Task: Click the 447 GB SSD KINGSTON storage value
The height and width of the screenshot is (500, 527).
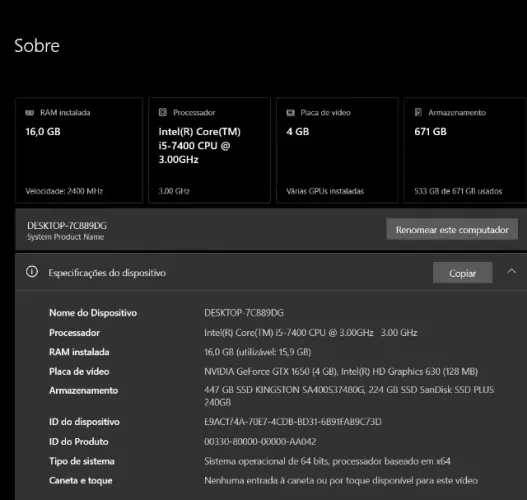Action: tap(349, 396)
